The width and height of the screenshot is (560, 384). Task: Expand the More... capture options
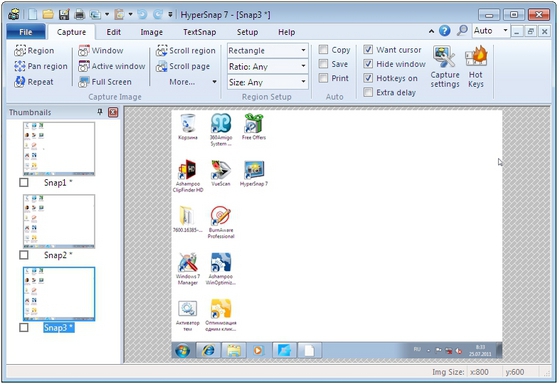click(x=193, y=82)
